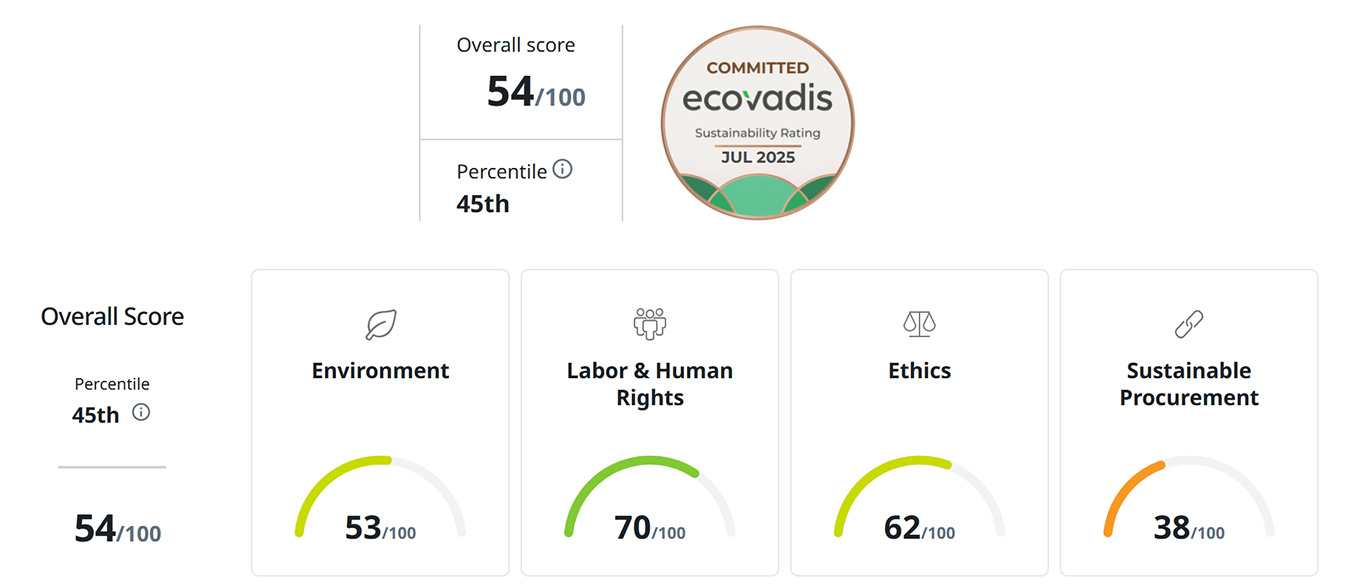
Task: Click the Environment leaf icon
Action: (380, 324)
